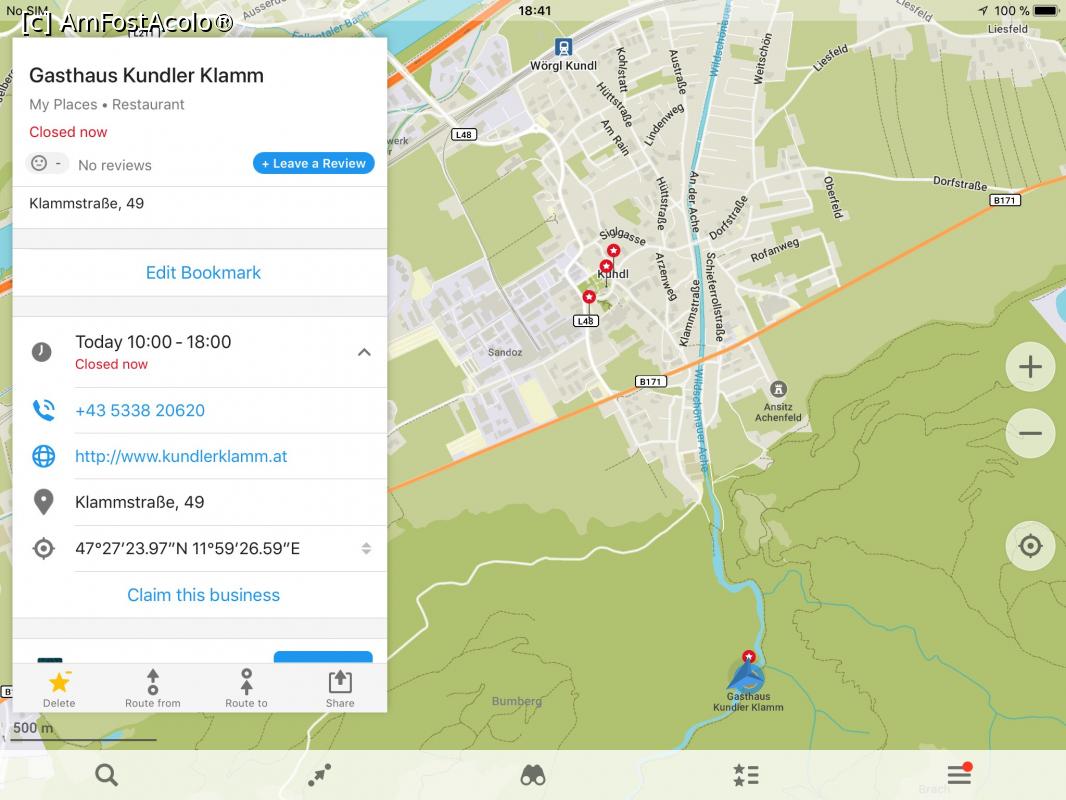Call phone number +43 5338 20620

(x=140, y=411)
